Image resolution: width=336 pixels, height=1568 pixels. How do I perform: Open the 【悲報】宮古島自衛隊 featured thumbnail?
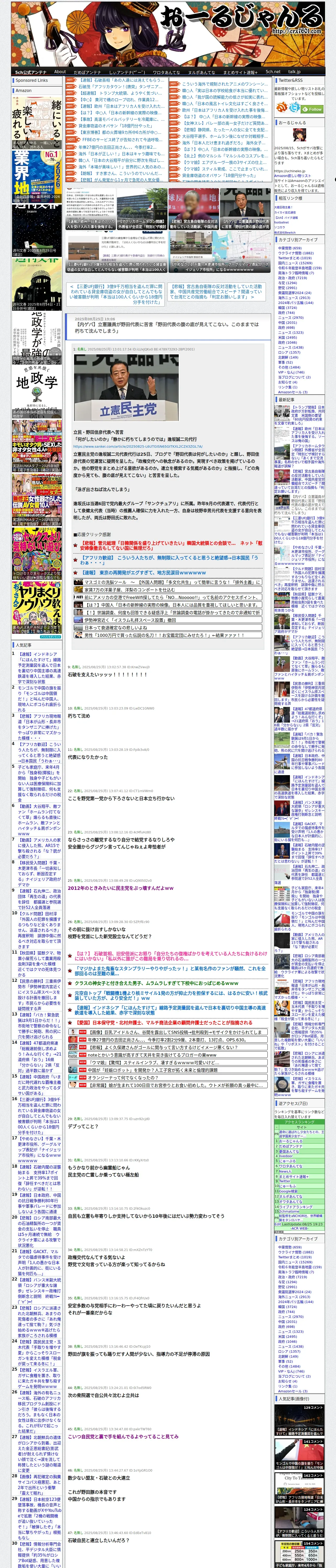[193, 209]
